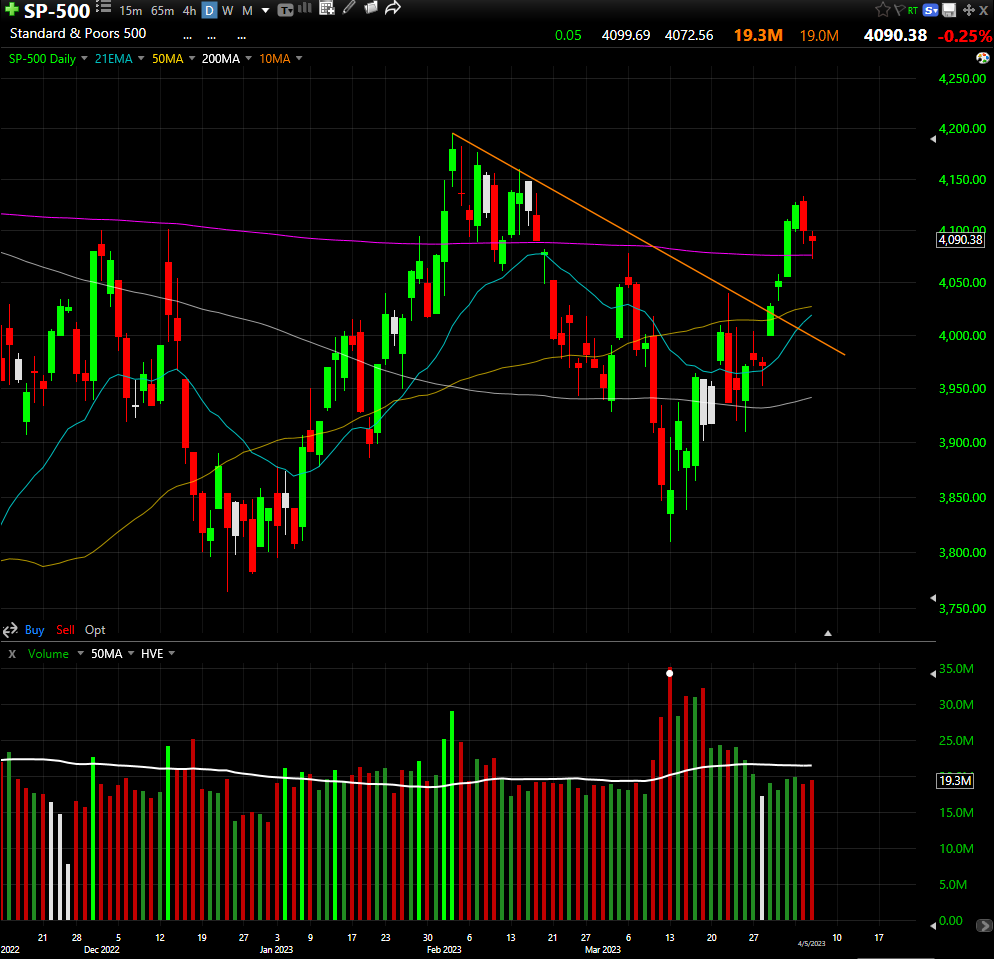Switch to 65m timeframe
994x959 pixels.
pos(162,11)
